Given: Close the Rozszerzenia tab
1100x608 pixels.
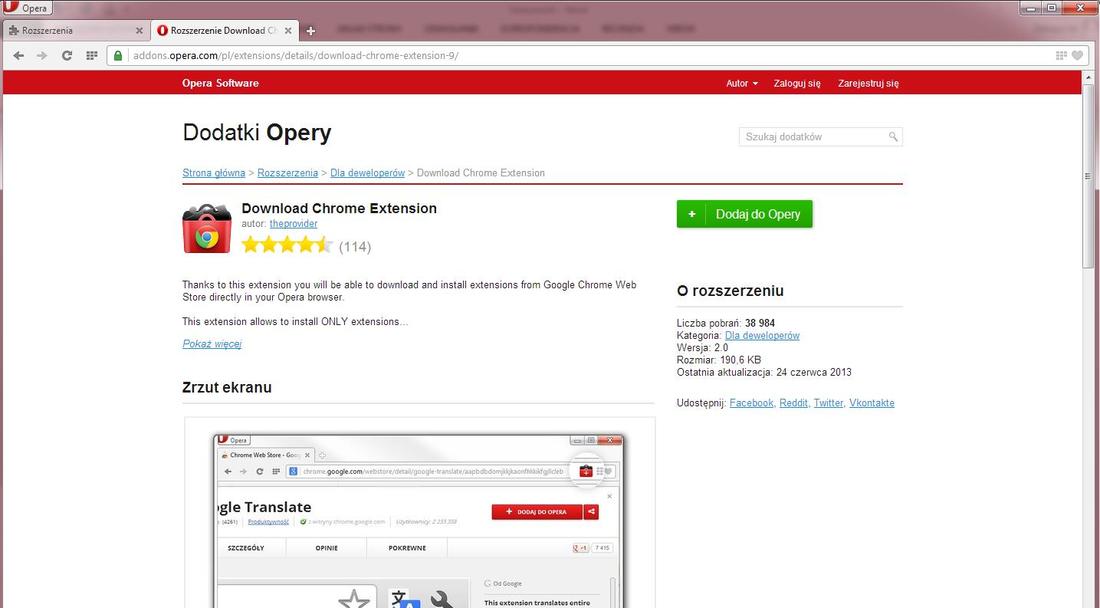Looking at the screenshot, I should coord(139,31).
